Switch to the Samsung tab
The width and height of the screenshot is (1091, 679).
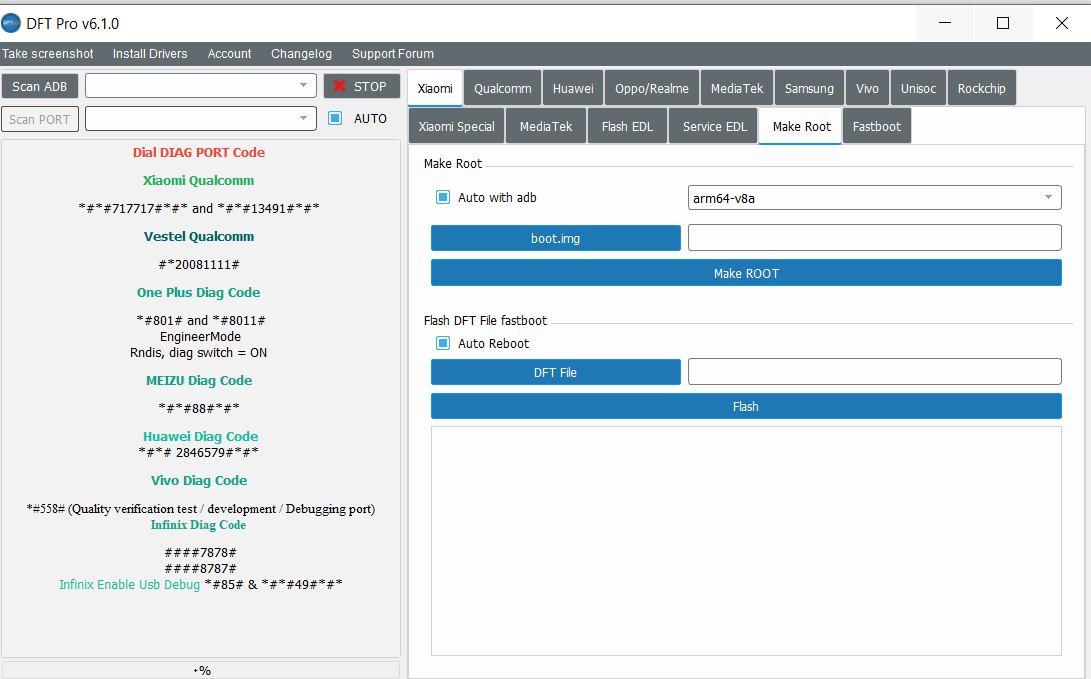[x=809, y=88]
